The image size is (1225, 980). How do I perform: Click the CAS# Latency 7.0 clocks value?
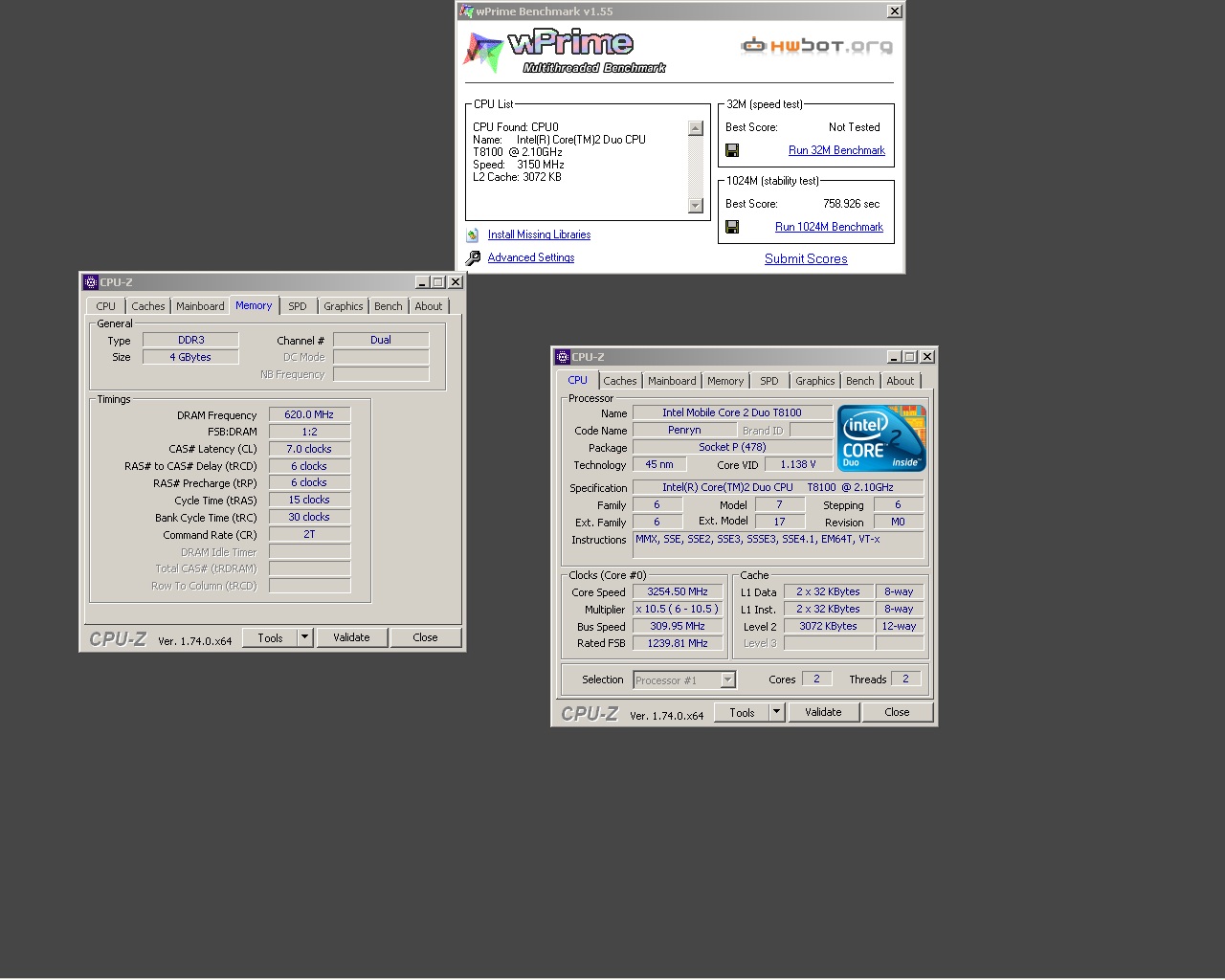coord(309,449)
